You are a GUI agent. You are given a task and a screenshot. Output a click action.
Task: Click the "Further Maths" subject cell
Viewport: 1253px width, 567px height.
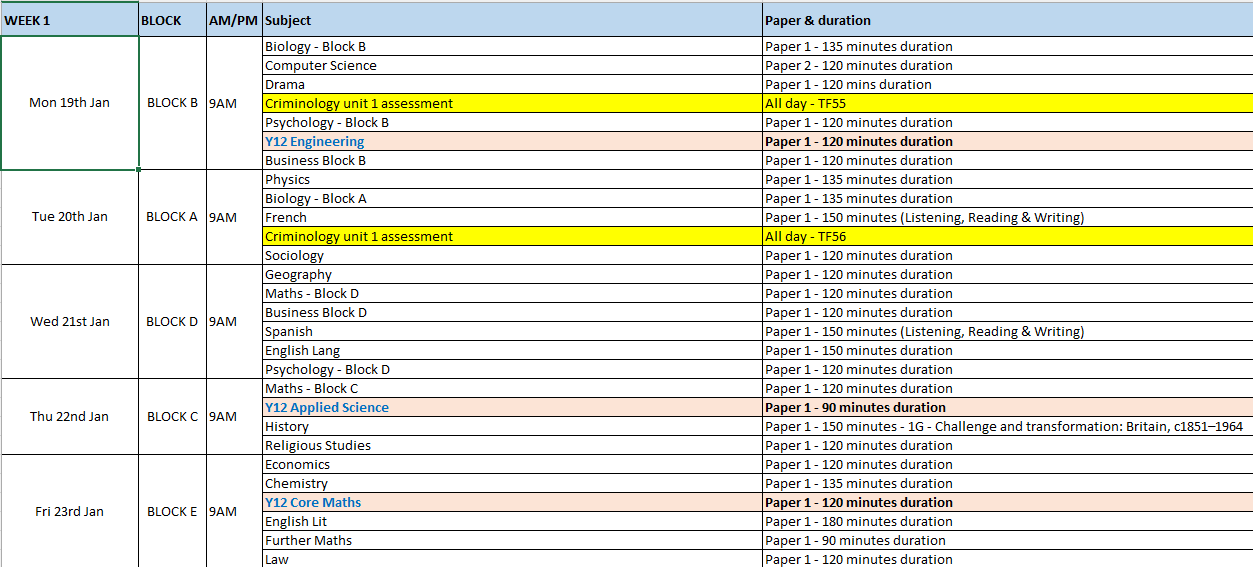pos(511,541)
